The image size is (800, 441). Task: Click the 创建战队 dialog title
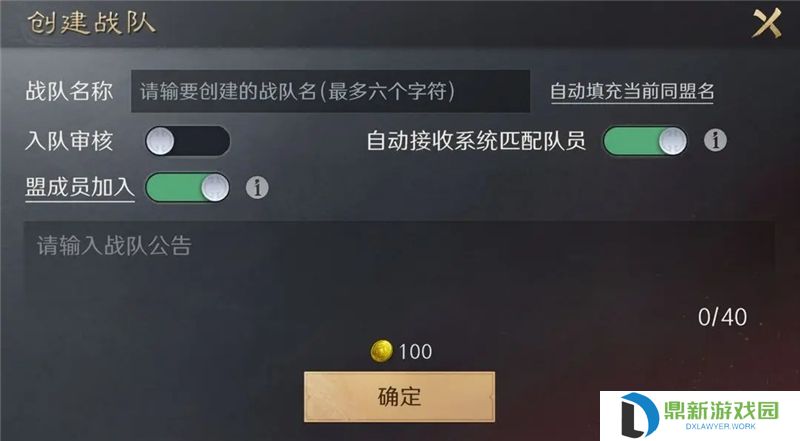[91, 23]
